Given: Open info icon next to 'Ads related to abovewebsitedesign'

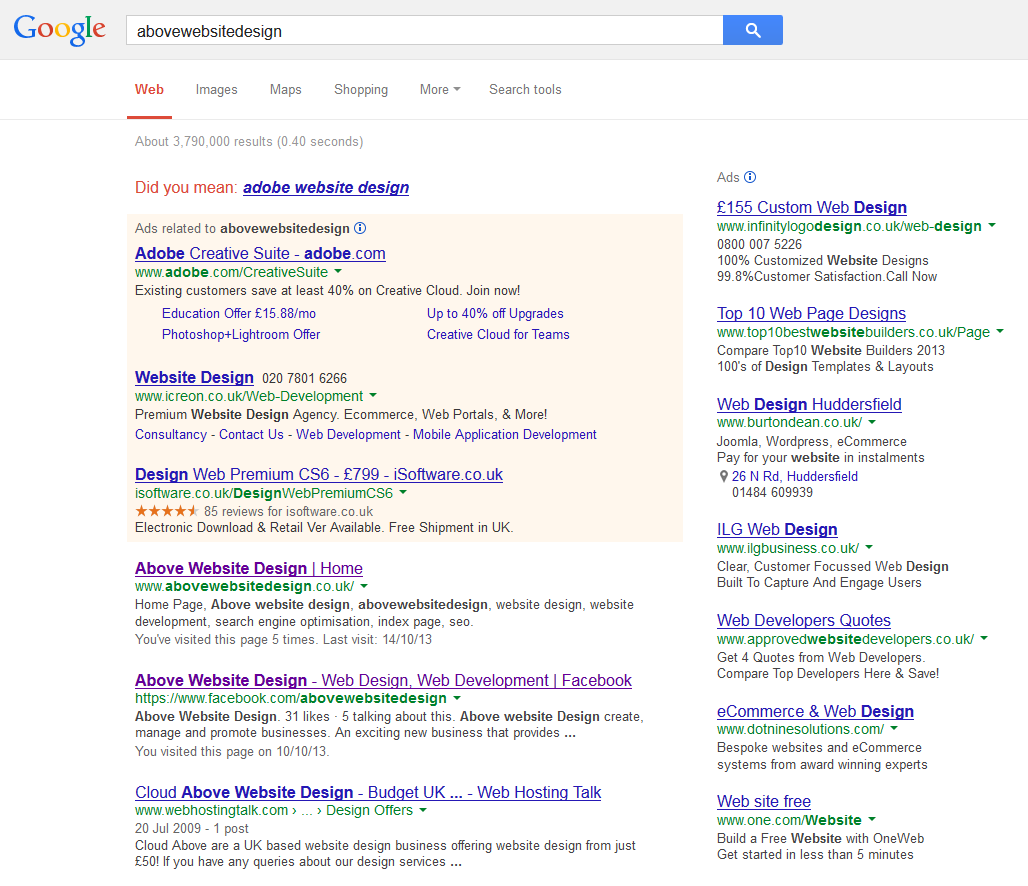Looking at the screenshot, I should tap(360, 228).
